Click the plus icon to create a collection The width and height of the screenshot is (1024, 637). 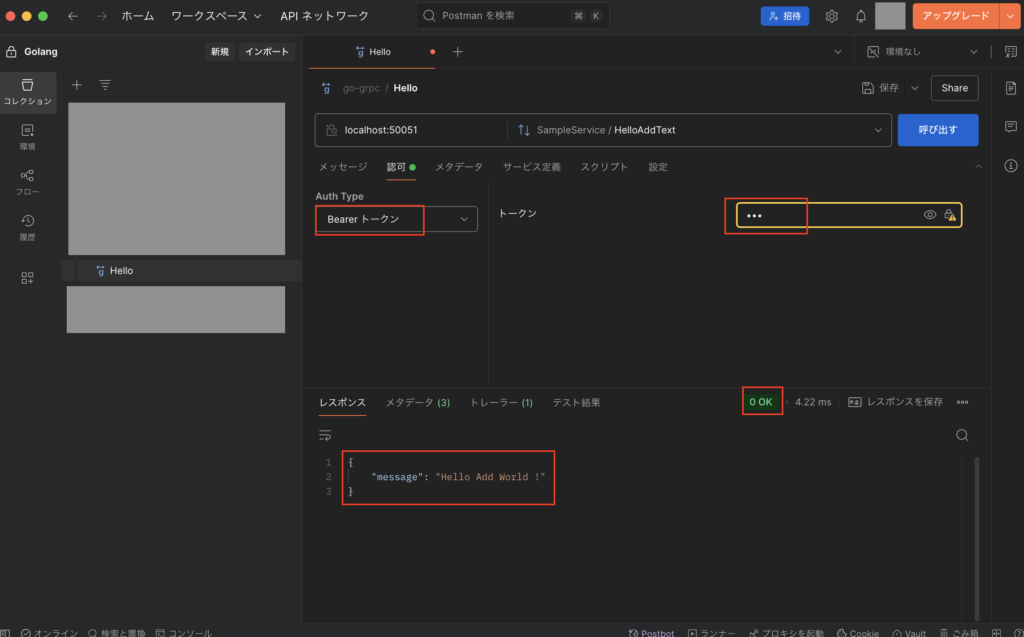pyautogui.click(x=76, y=85)
